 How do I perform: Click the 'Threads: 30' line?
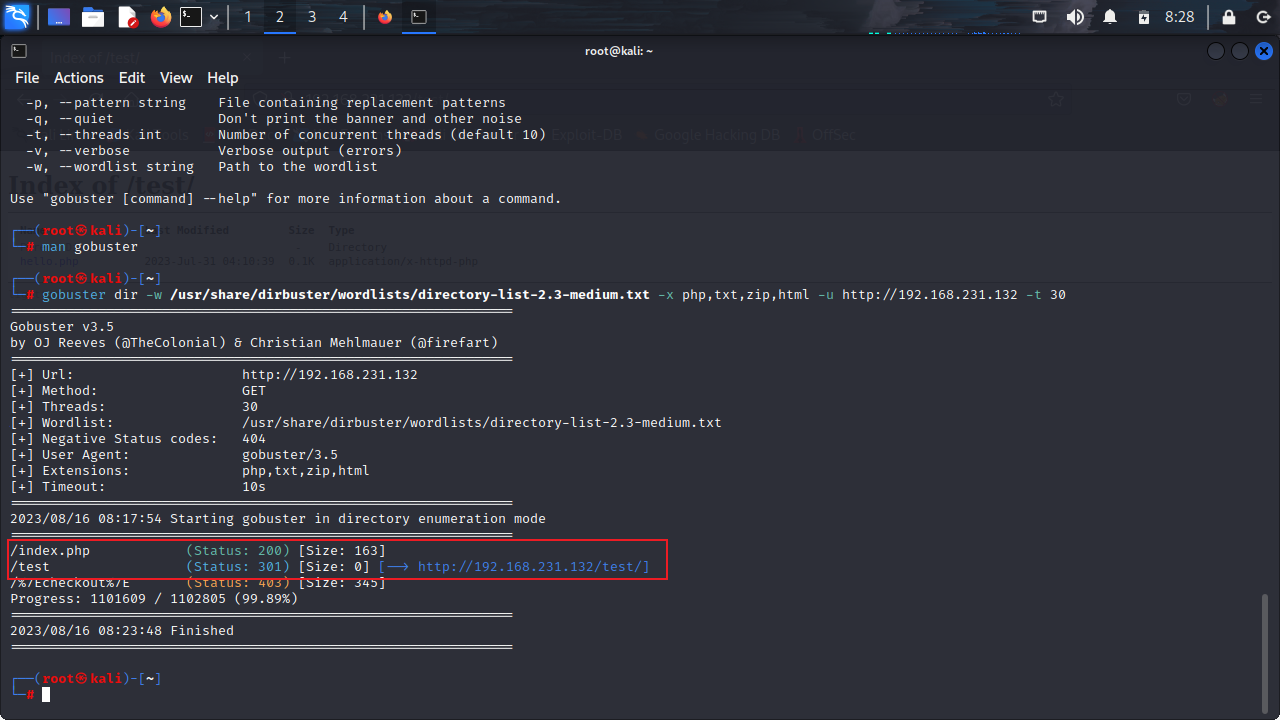point(134,407)
